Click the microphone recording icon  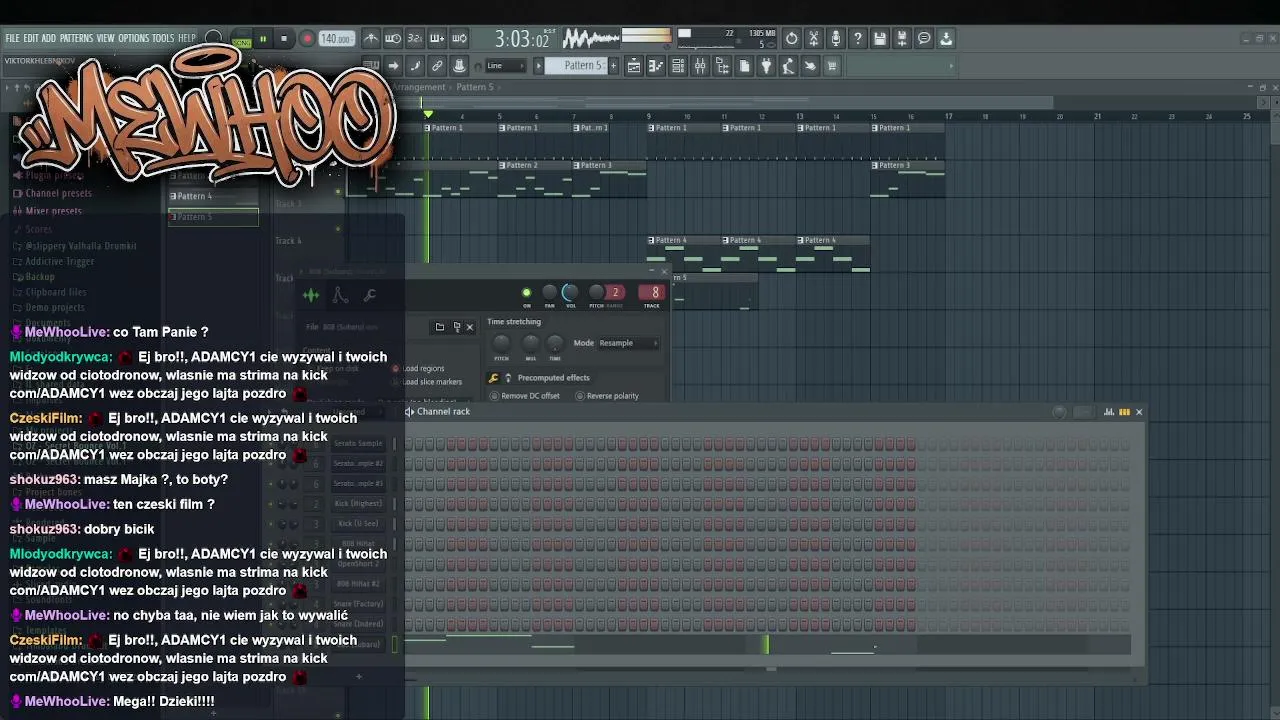[x=836, y=39]
